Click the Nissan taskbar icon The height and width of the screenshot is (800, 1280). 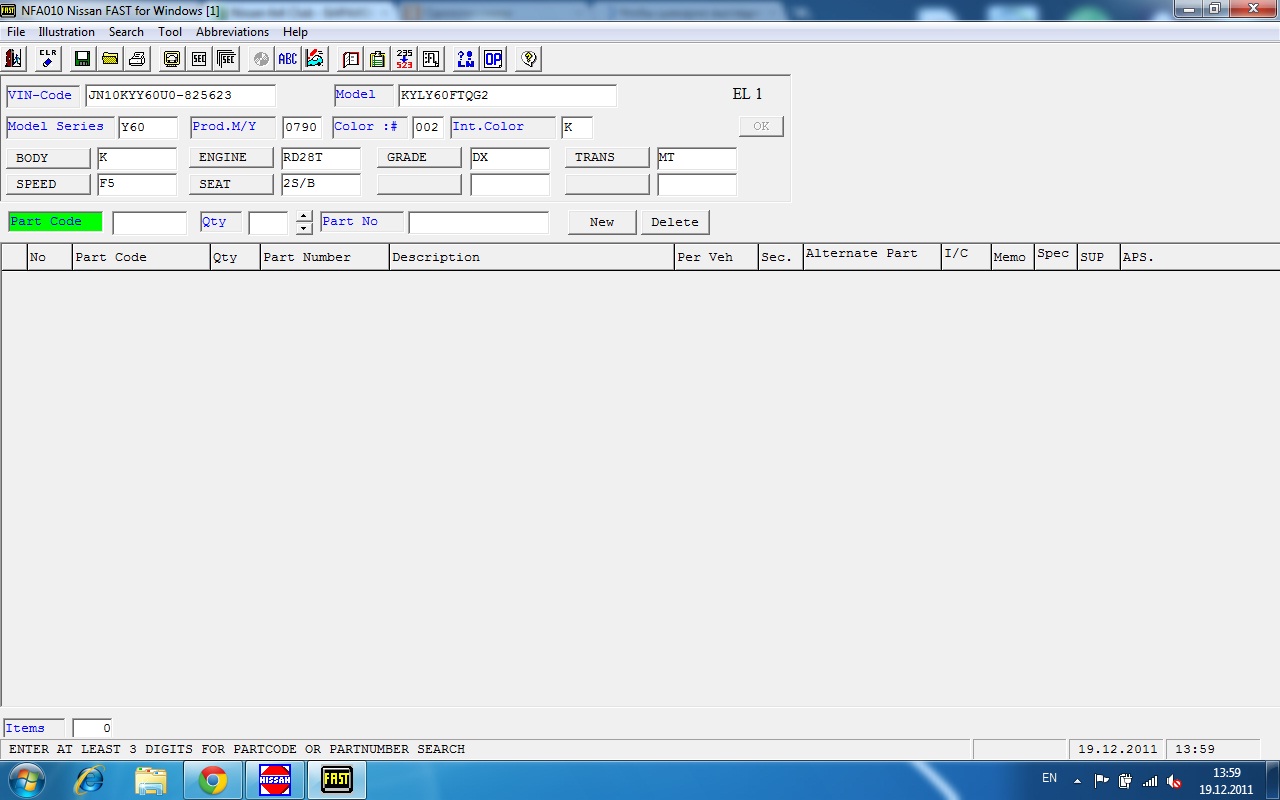274,780
